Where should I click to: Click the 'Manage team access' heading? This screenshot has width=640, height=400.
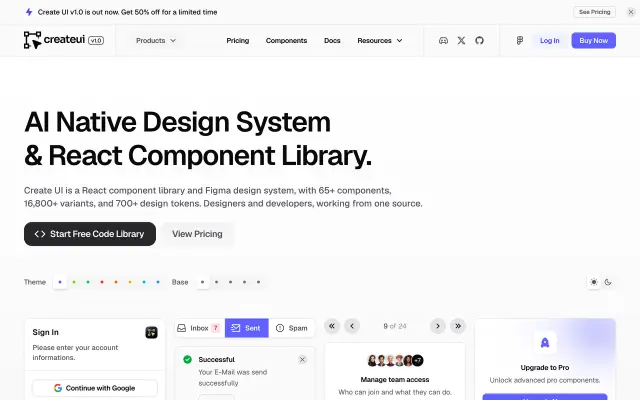click(x=395, y=380)
